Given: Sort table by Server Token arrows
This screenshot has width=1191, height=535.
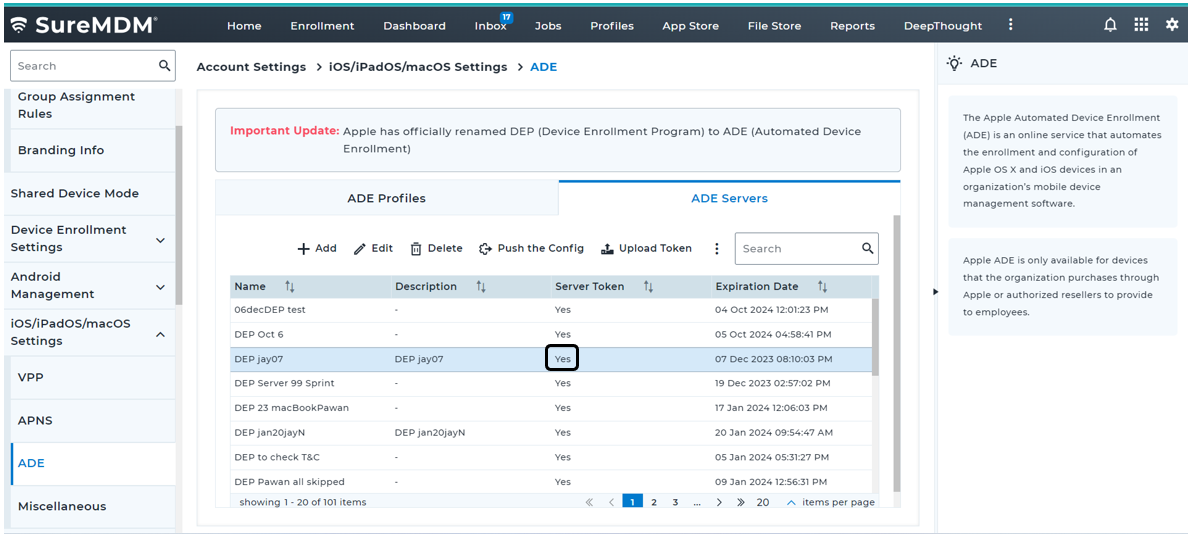Looking at the screenshot, I should click(648, 286).
